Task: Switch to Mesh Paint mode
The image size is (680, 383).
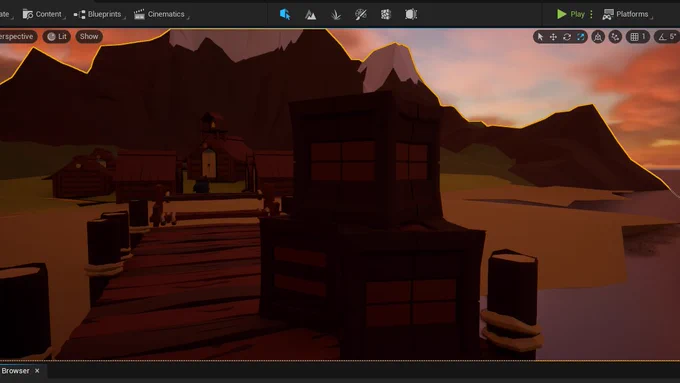Action: (360, 15)
